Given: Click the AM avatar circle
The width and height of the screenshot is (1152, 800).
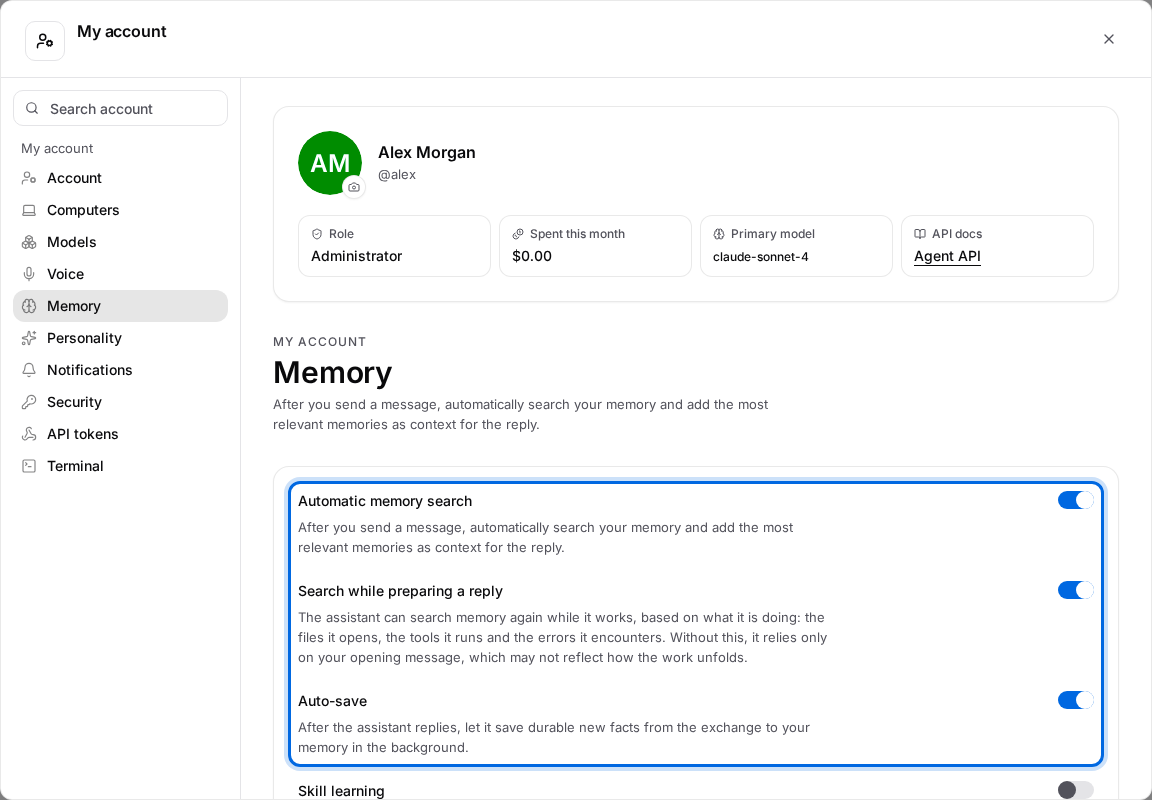Looking at the screenshot, I should click(330, 163).
